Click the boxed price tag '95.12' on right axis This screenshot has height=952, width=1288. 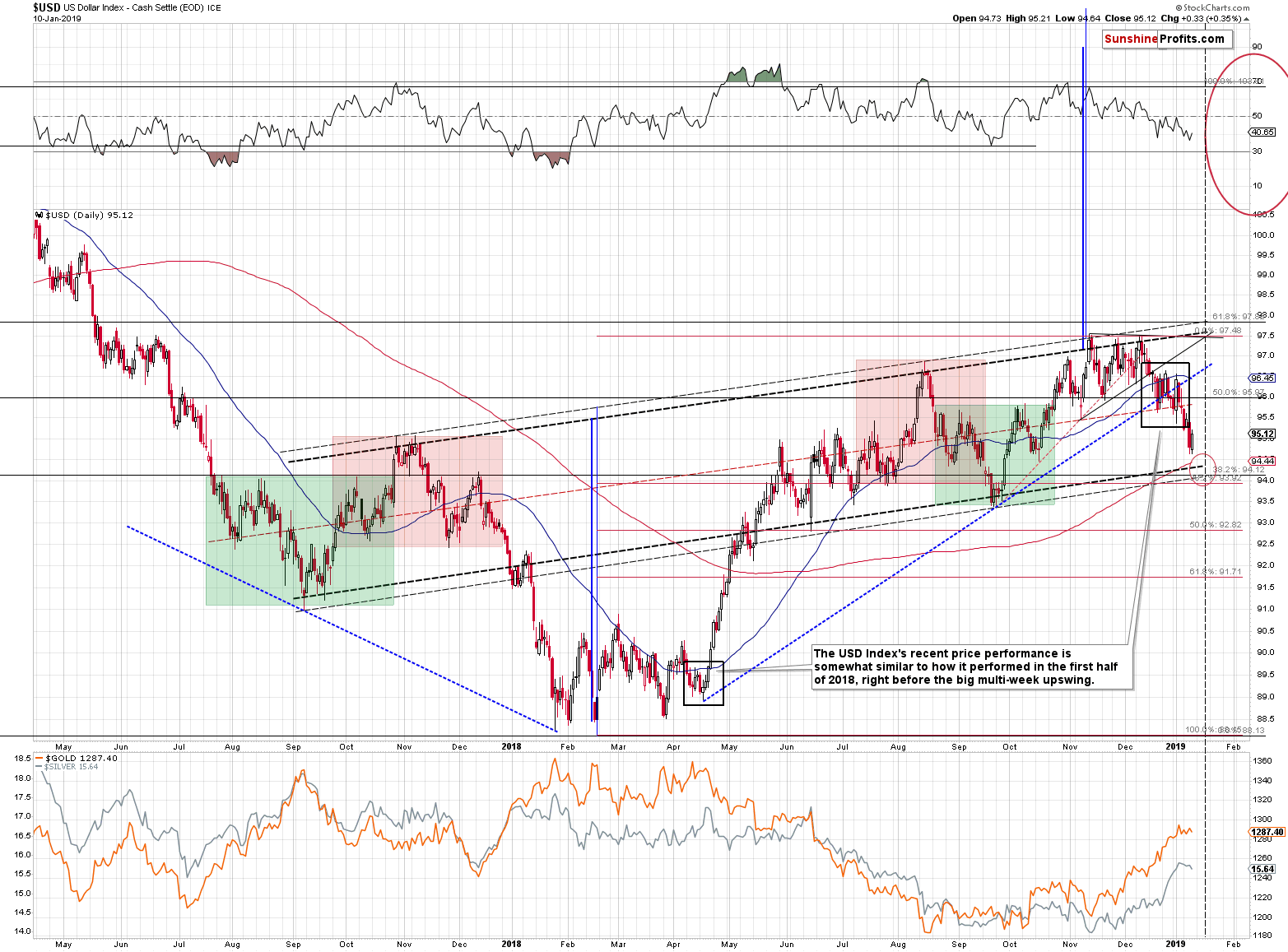(1262, 434)
